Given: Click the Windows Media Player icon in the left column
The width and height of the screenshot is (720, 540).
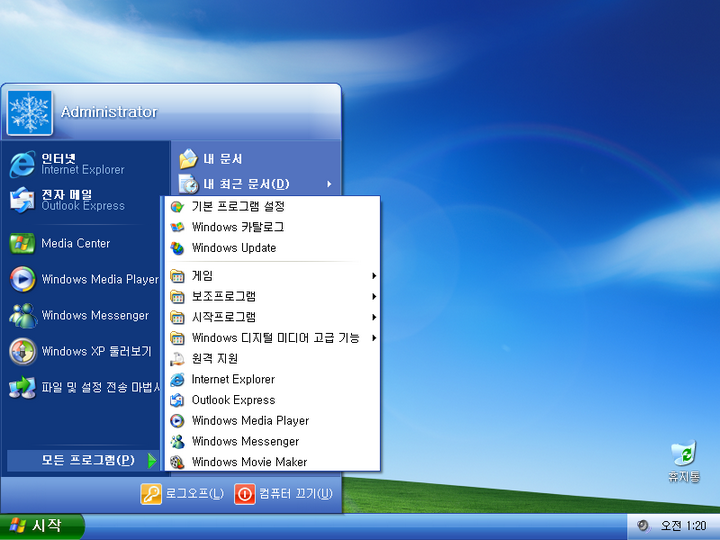Looking at the screenshot, I should point(22,279).
